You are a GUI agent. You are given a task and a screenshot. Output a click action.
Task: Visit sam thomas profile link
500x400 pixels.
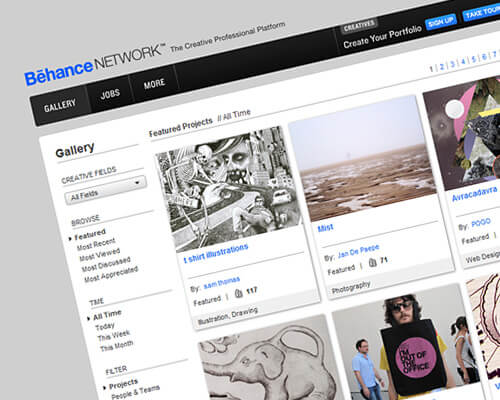tap(222, 282)
